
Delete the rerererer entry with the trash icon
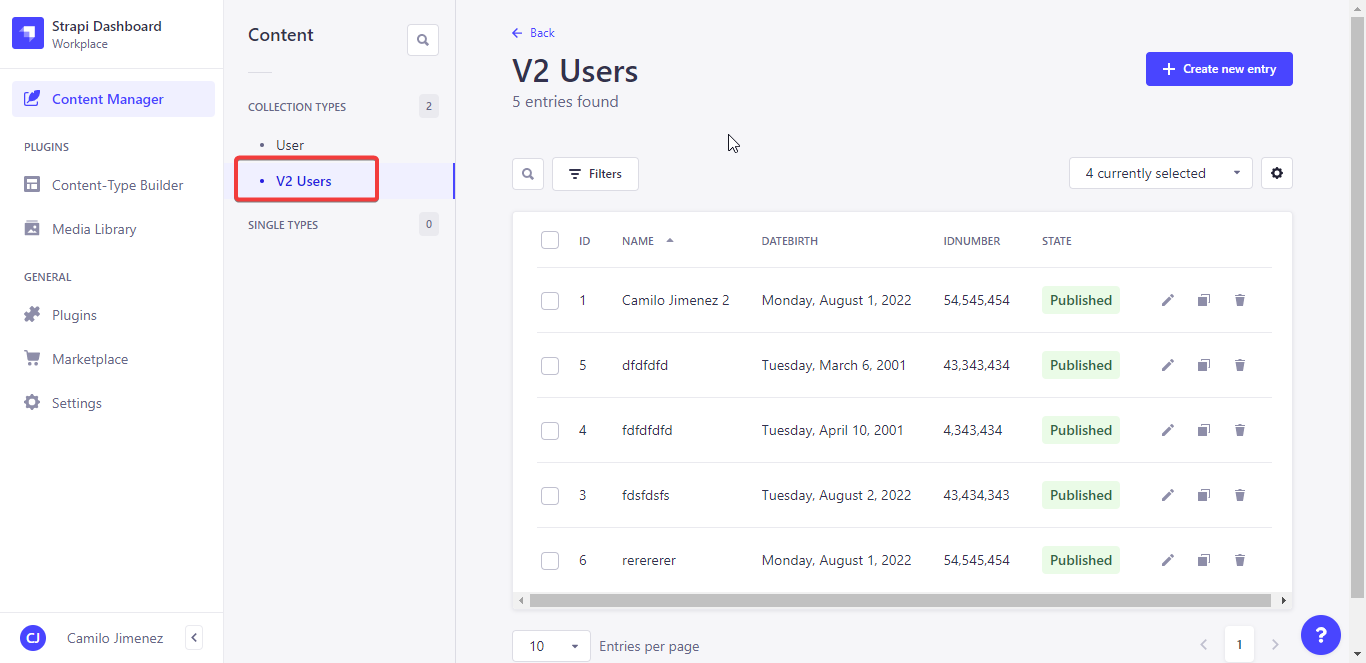[x=1240, y=560]
